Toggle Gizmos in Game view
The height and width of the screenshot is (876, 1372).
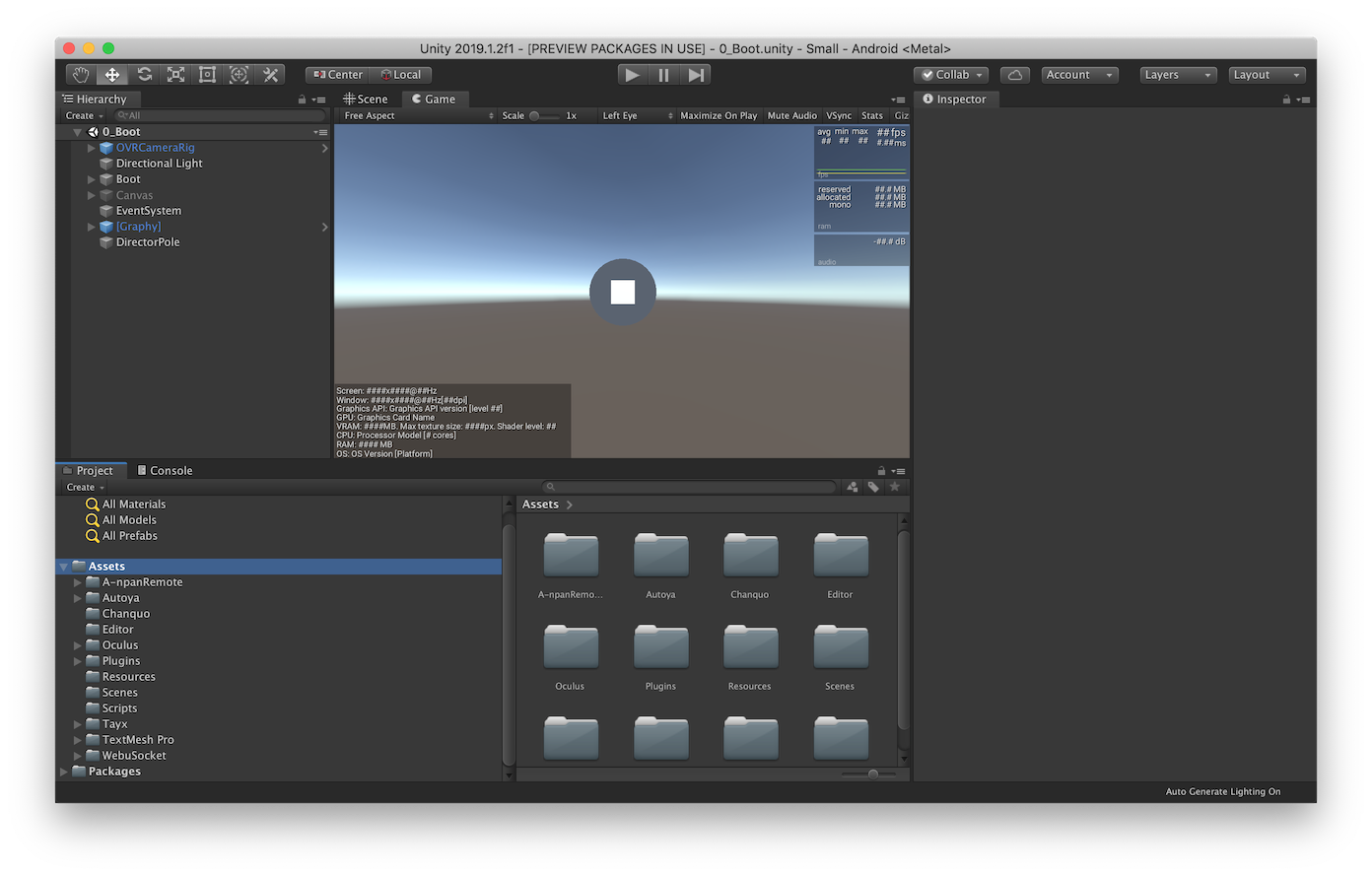click(x=901, y=116)
